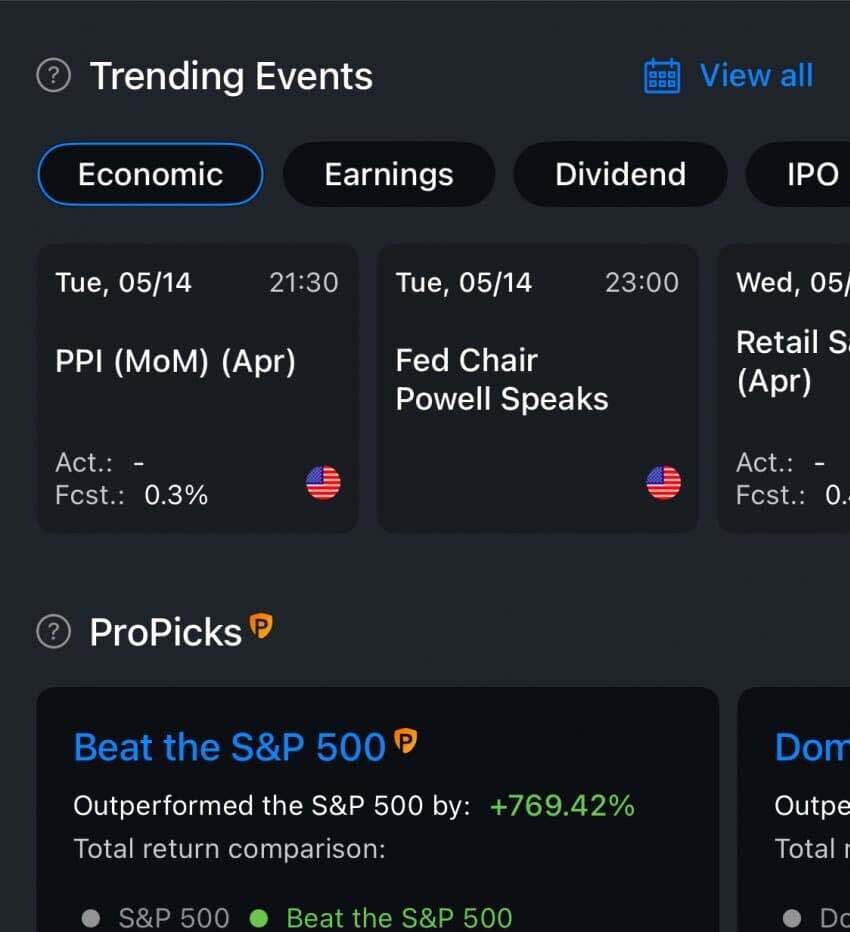Click the ProPicks help question-mark icon
This screenshot has width=850, height=932.
tap(53, 632)
